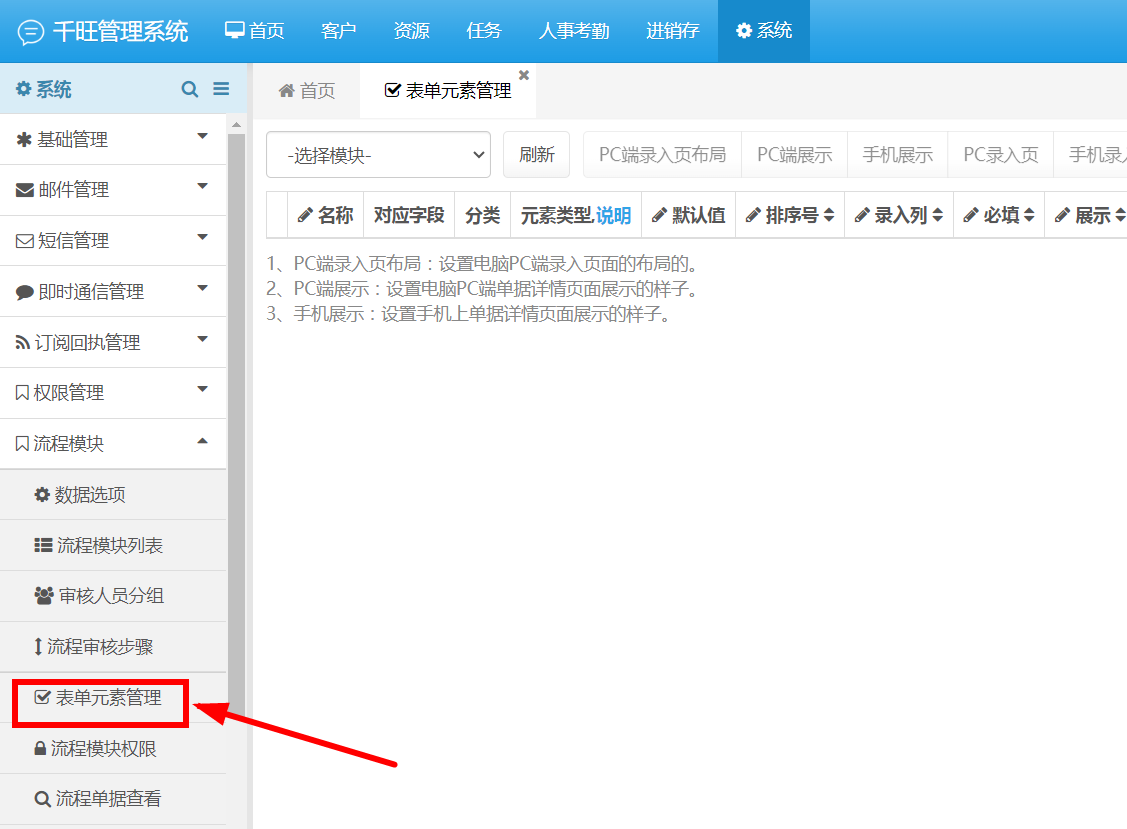Click the search icon in the sidebar header

click(x=190, y=89)
